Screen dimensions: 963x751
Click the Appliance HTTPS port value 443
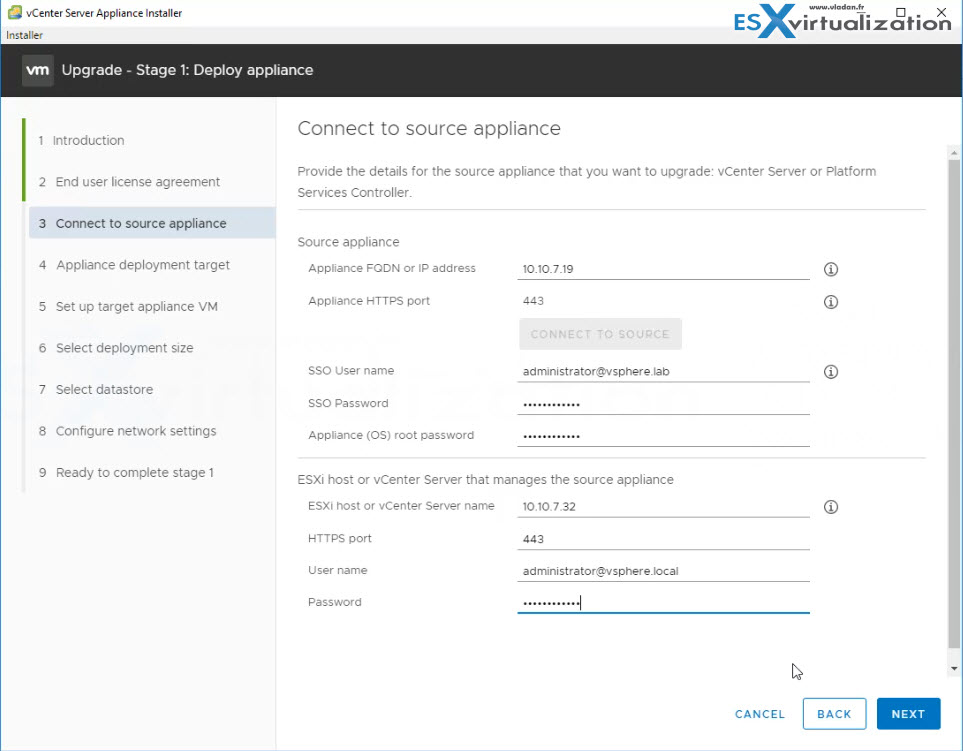533,301
